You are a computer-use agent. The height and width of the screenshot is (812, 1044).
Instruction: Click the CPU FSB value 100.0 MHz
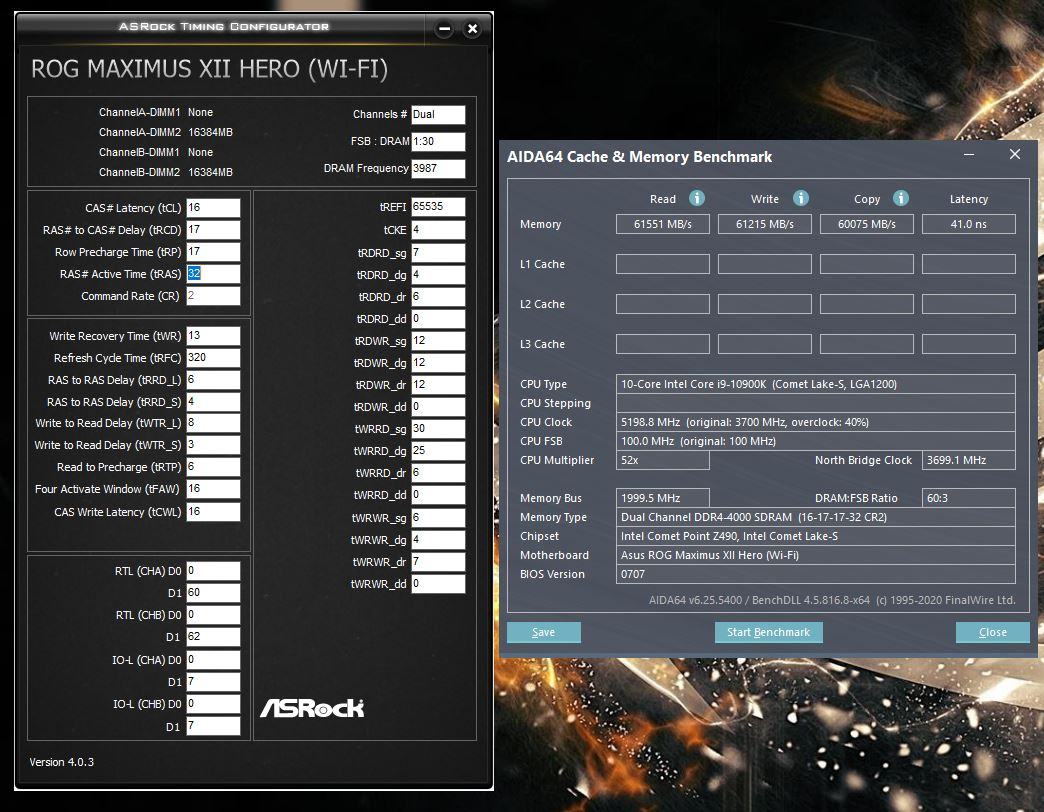pyautogui.click(x=698, y=441)
